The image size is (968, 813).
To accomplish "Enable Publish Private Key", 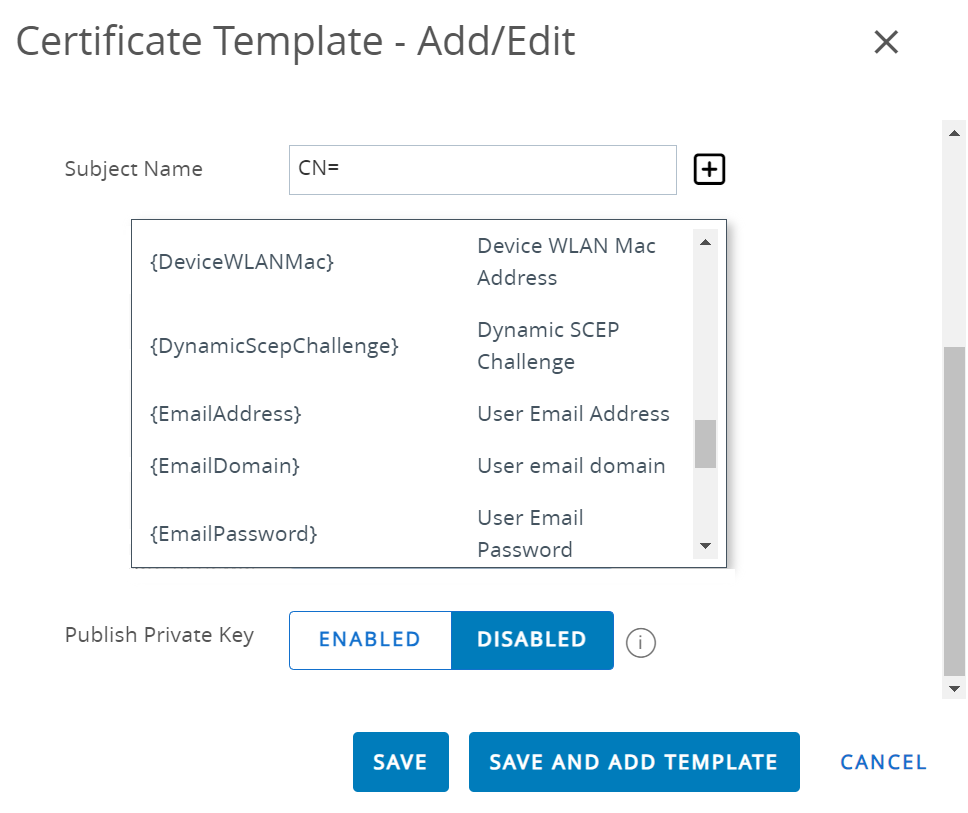I will click(x=370, y=640).
